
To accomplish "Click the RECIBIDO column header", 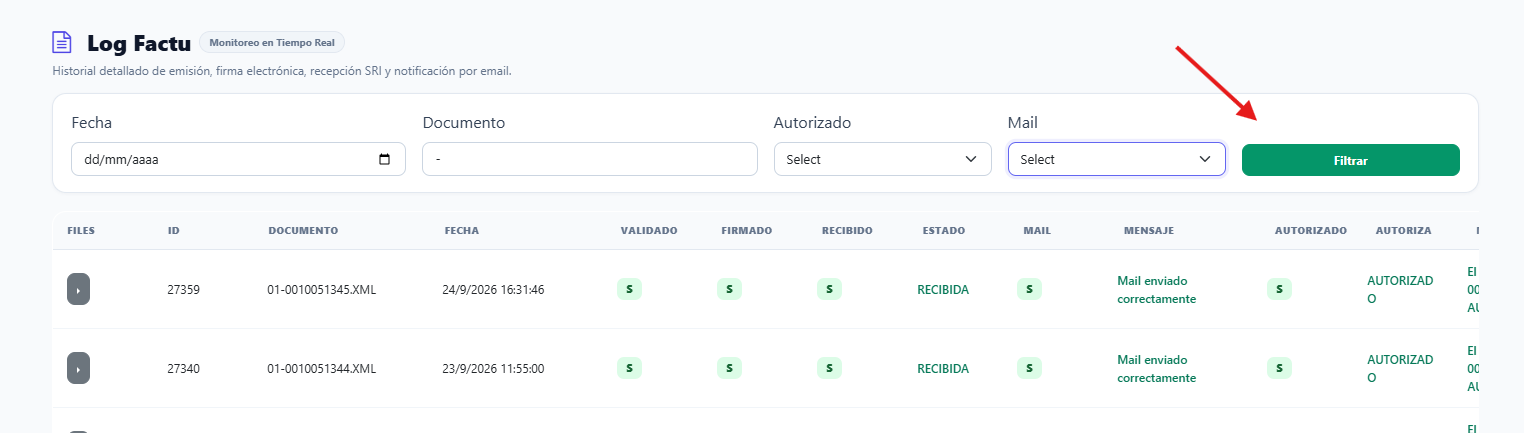I will tap(847, 230).
